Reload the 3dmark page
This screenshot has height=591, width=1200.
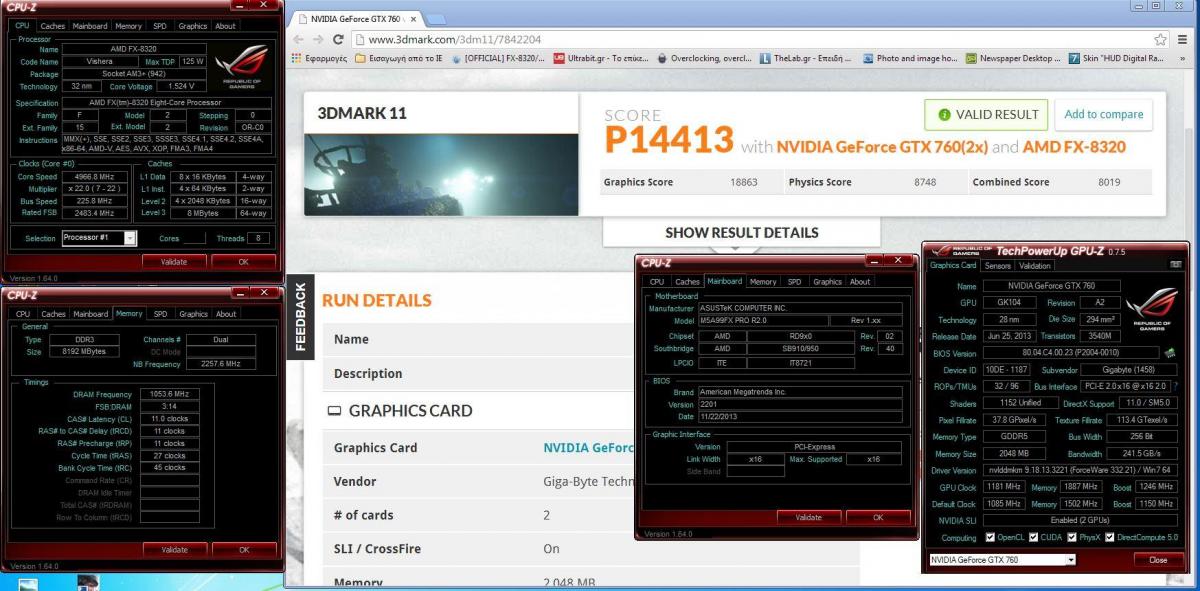(x=339, y=39)
